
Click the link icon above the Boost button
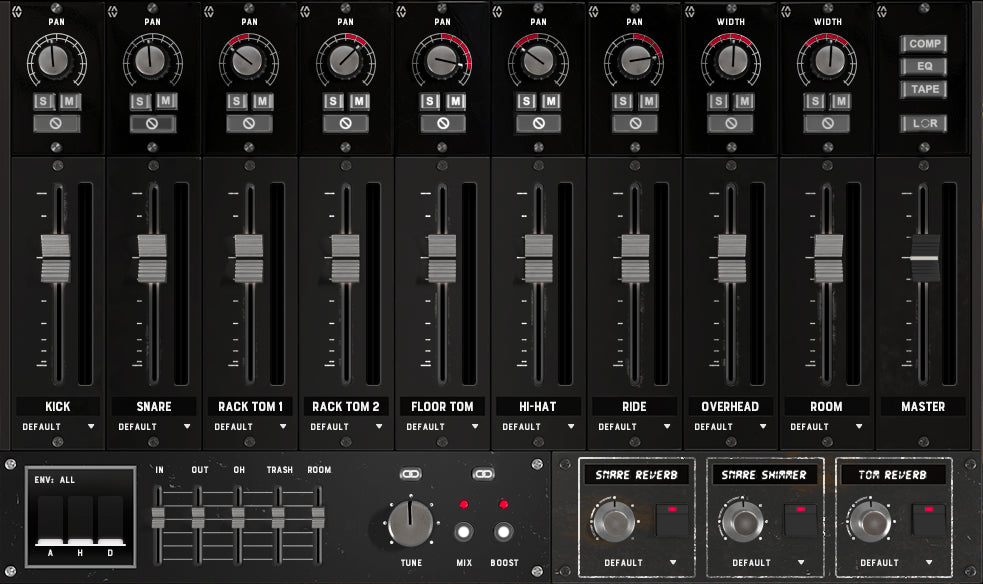coord(485,473)
